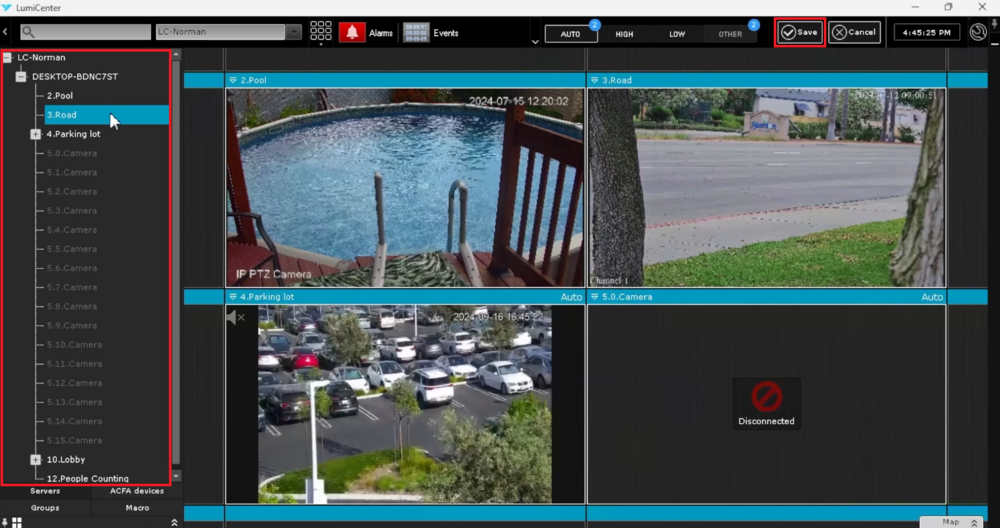Click the icon right of the clock
Viewport: 1000px width, 528px height.
point(978,32)
